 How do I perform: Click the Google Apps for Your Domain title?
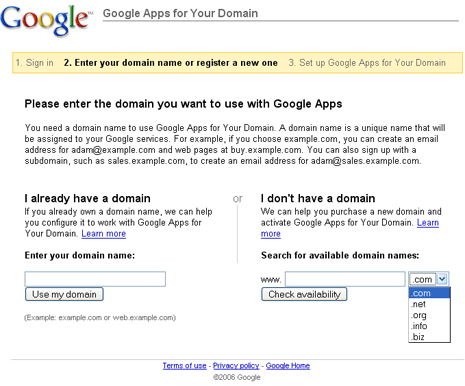[180, 13]
